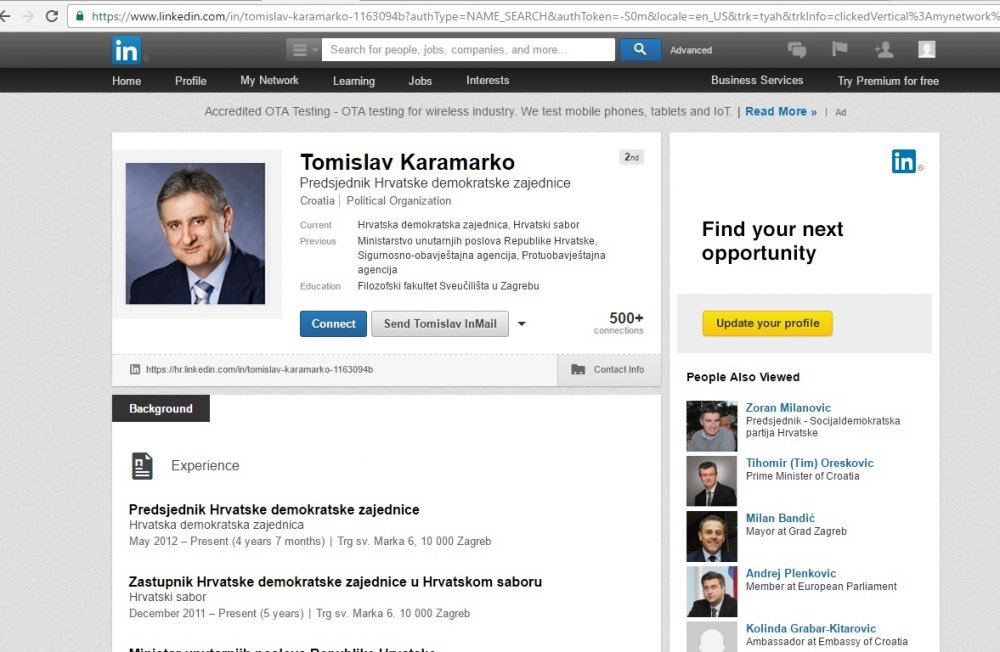Screen dimensions: 1000x652
Task: Open the My Network menu
Action: pyautogui.click(x=269, y=80)
